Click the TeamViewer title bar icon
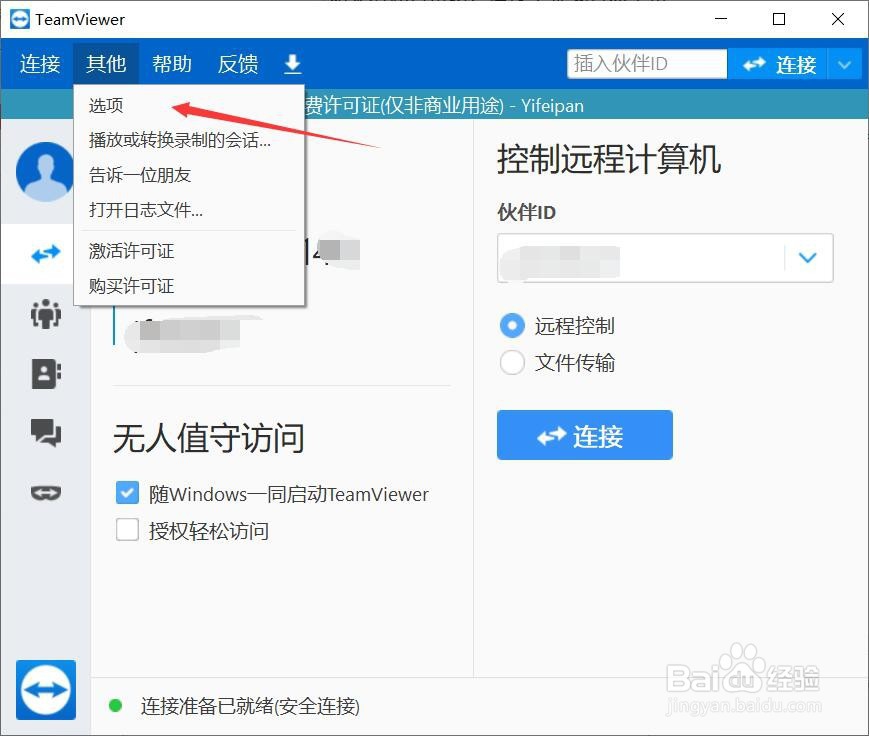The image size is (869, 736). tap(20, 19)
